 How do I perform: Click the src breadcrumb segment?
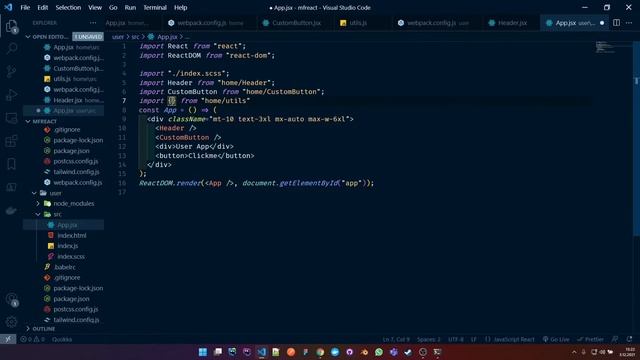pyautogui.click(x=135, y=37)
